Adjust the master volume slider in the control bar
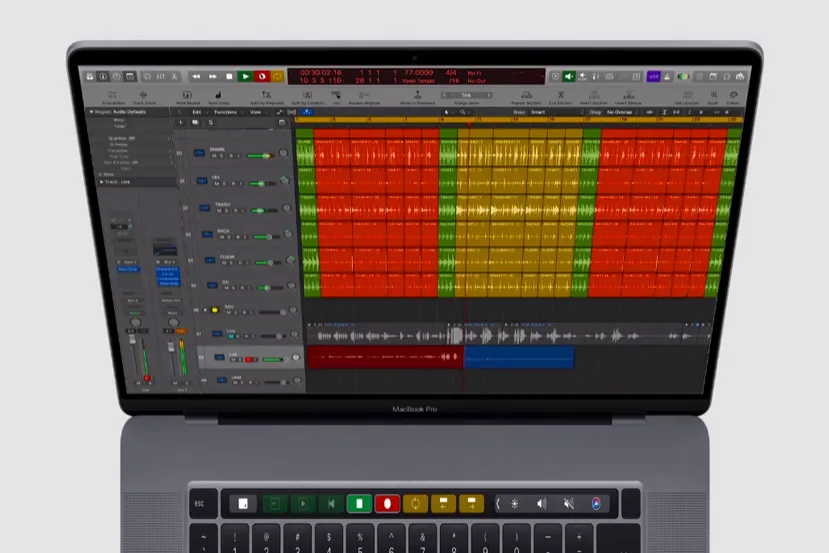Image resolution: width=829 pixels, height=553 pixels. (684, 77)
